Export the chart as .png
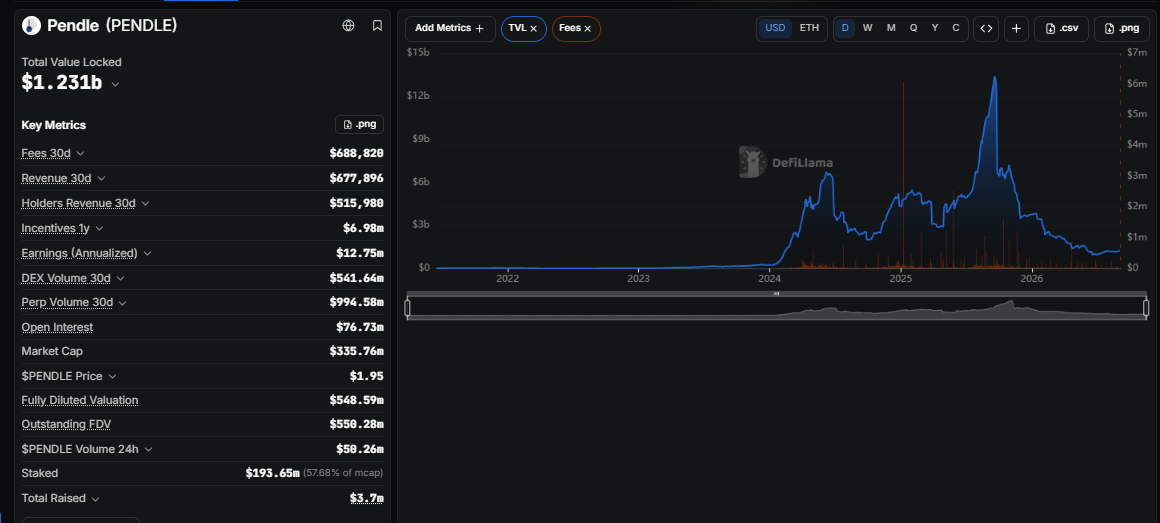This screenshot has width=1160, height=523. click(x=1122, y=28)
